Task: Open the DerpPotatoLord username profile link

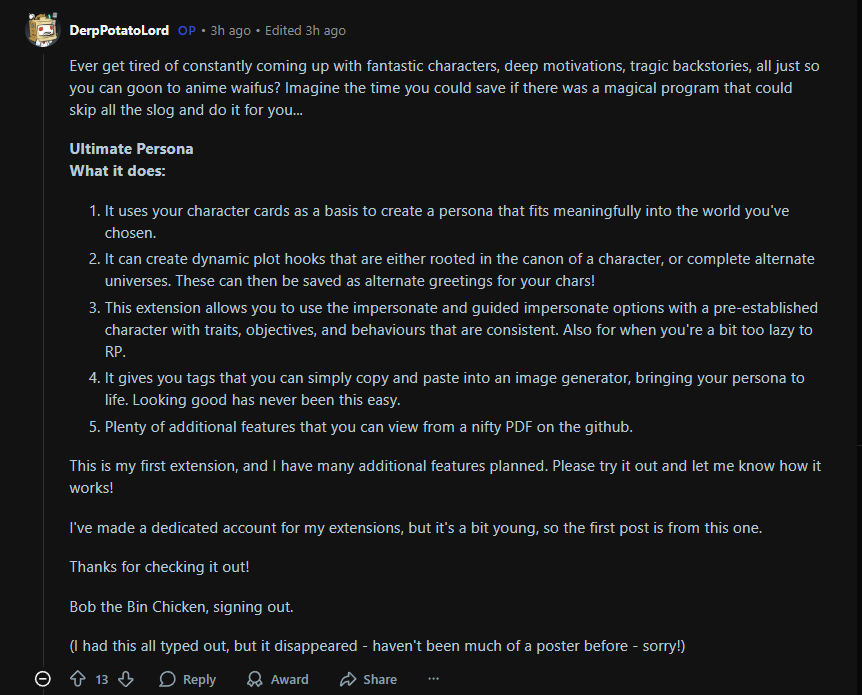Action: (119, 30)
